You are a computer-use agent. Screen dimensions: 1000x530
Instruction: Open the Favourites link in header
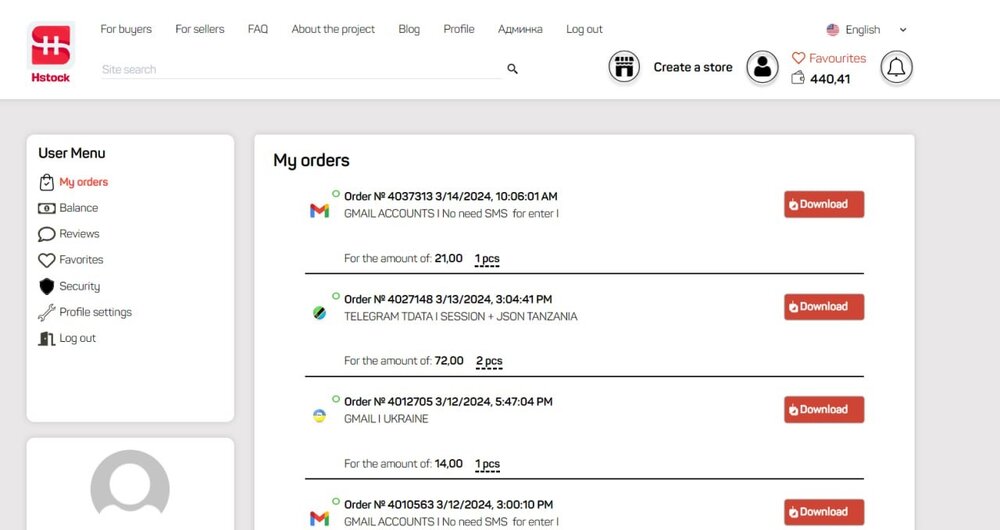[837, 58]
